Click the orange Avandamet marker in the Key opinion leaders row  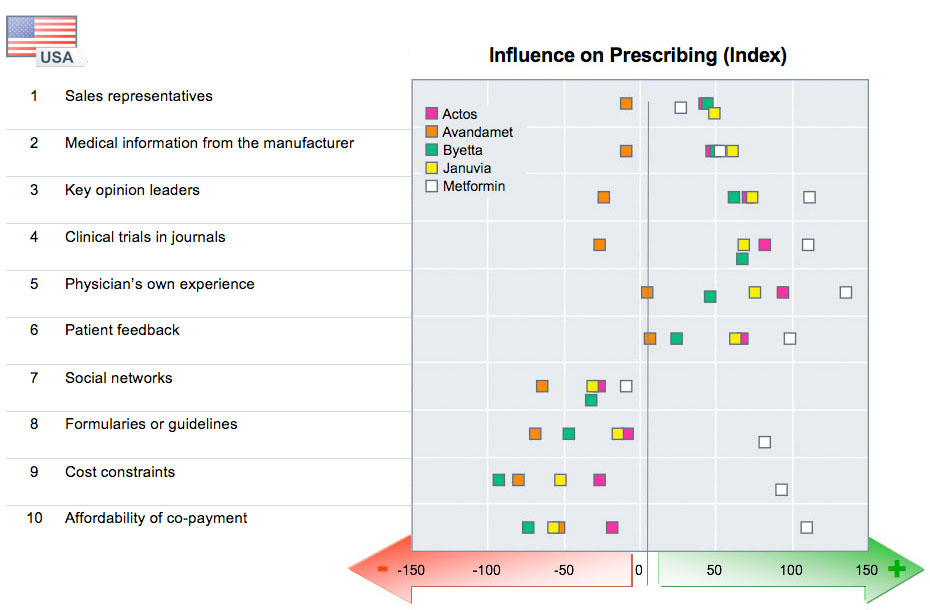click(x=604, y=197)
